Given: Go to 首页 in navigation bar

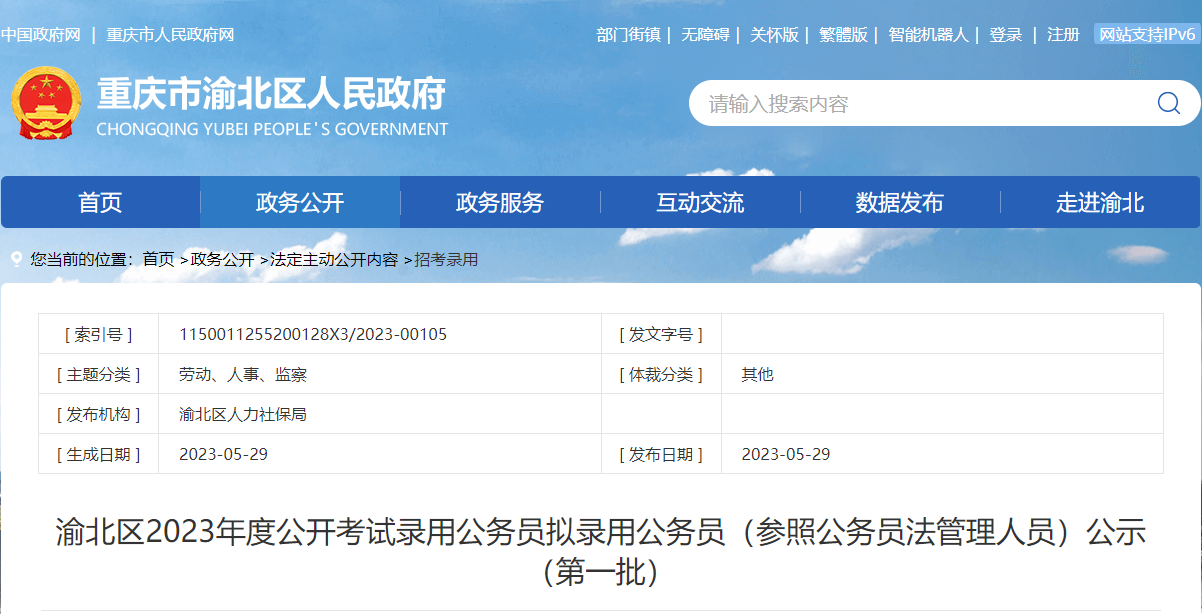Looking at the screenshot, I should tap(100, 203).
